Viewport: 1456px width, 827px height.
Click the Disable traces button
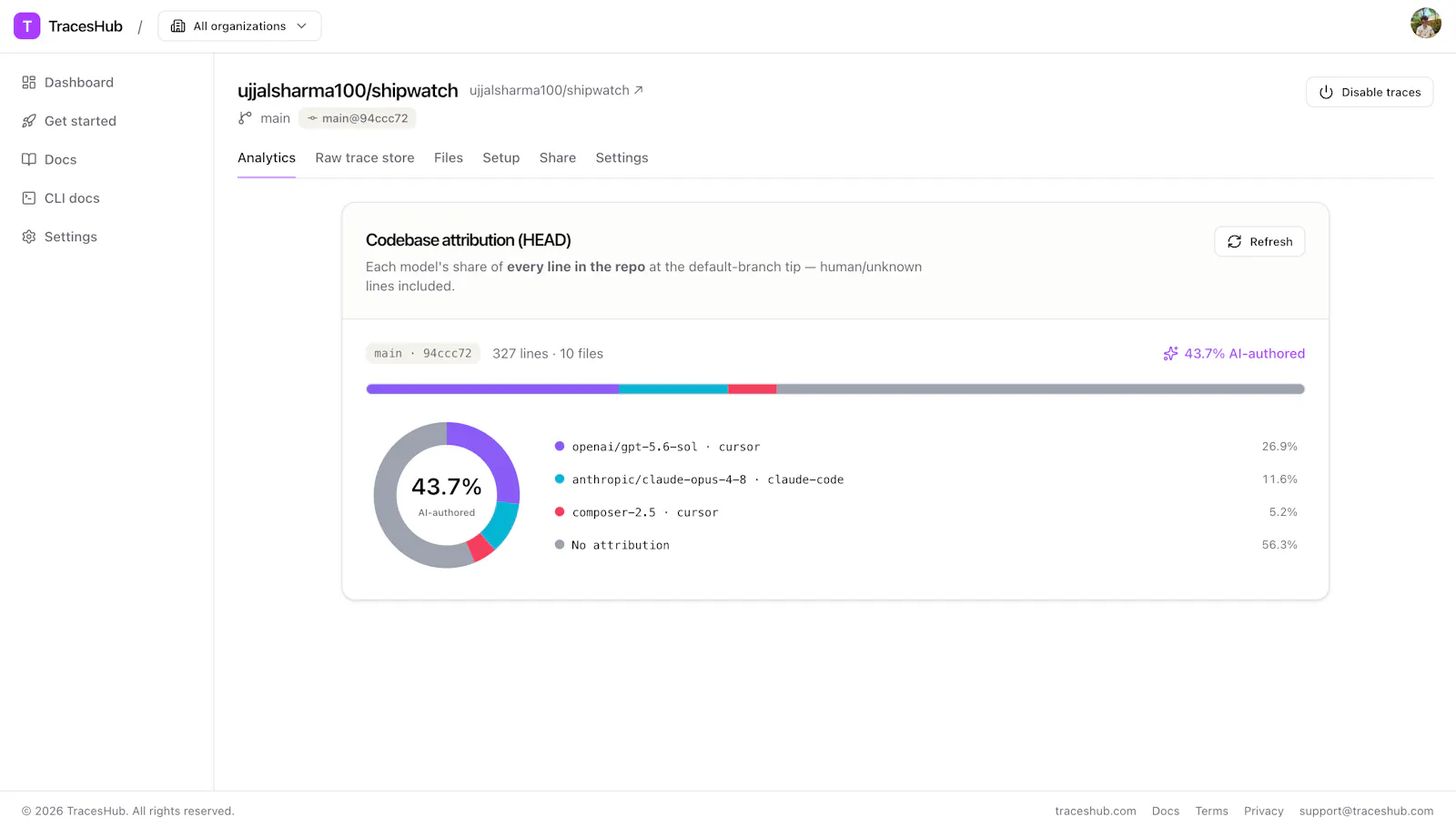tap(1370, 92)
